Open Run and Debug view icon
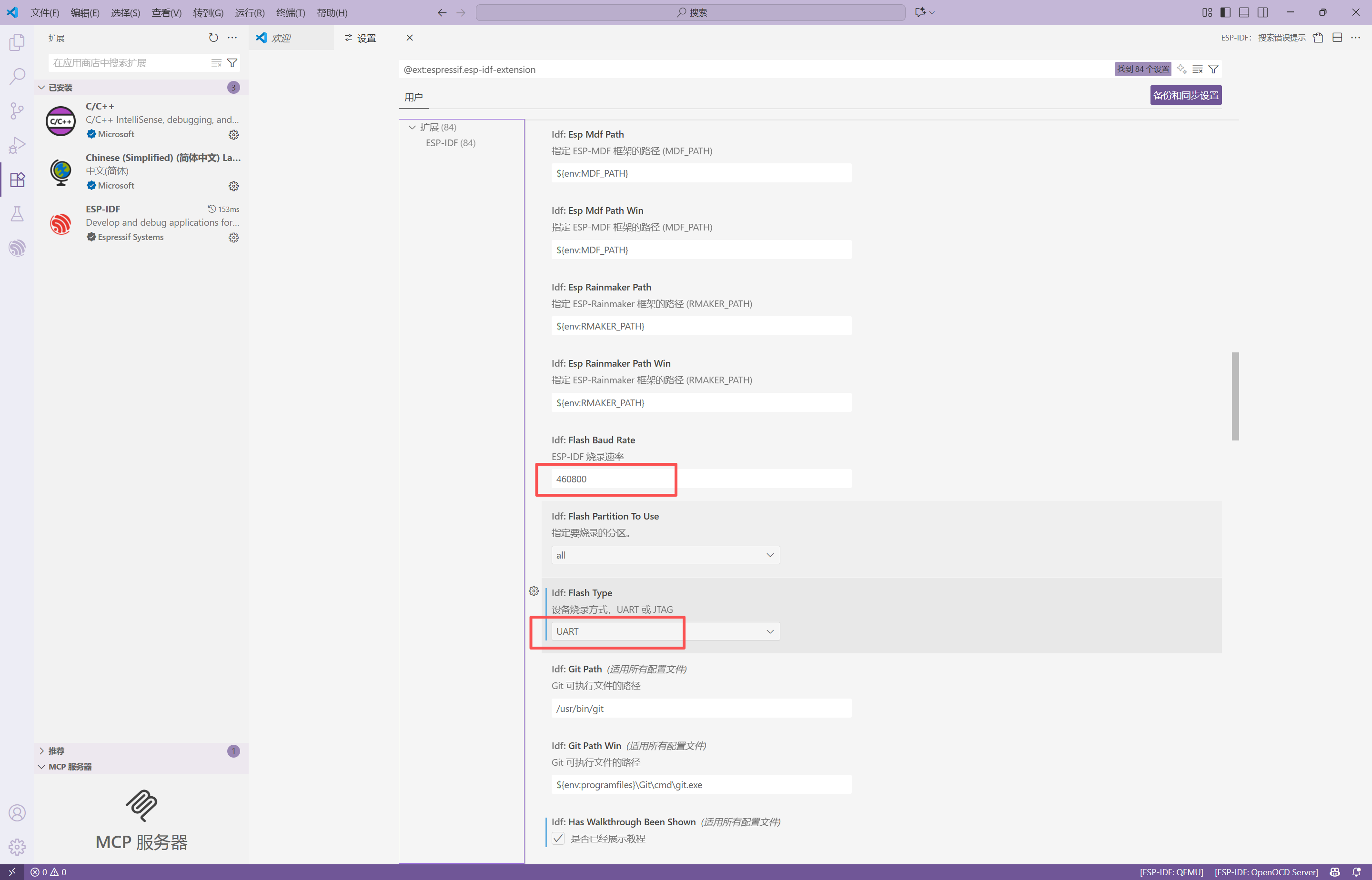Viewport: 1372px width, 880px height. (x=17, y=145)
